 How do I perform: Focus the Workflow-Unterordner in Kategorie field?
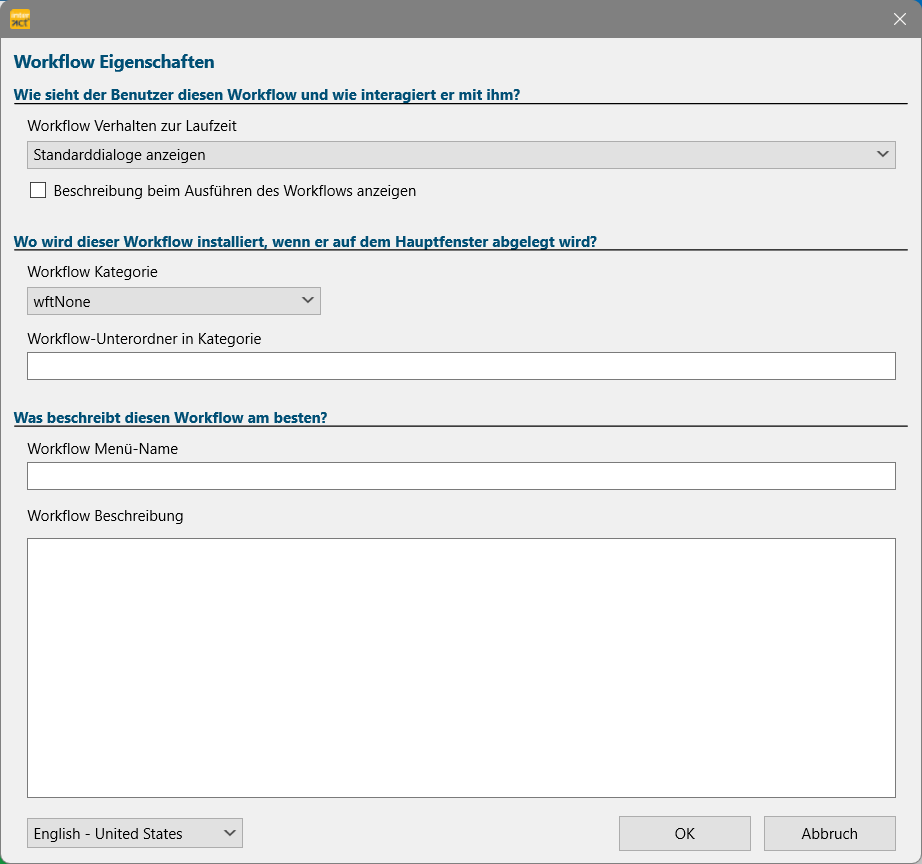pos(461,366)
